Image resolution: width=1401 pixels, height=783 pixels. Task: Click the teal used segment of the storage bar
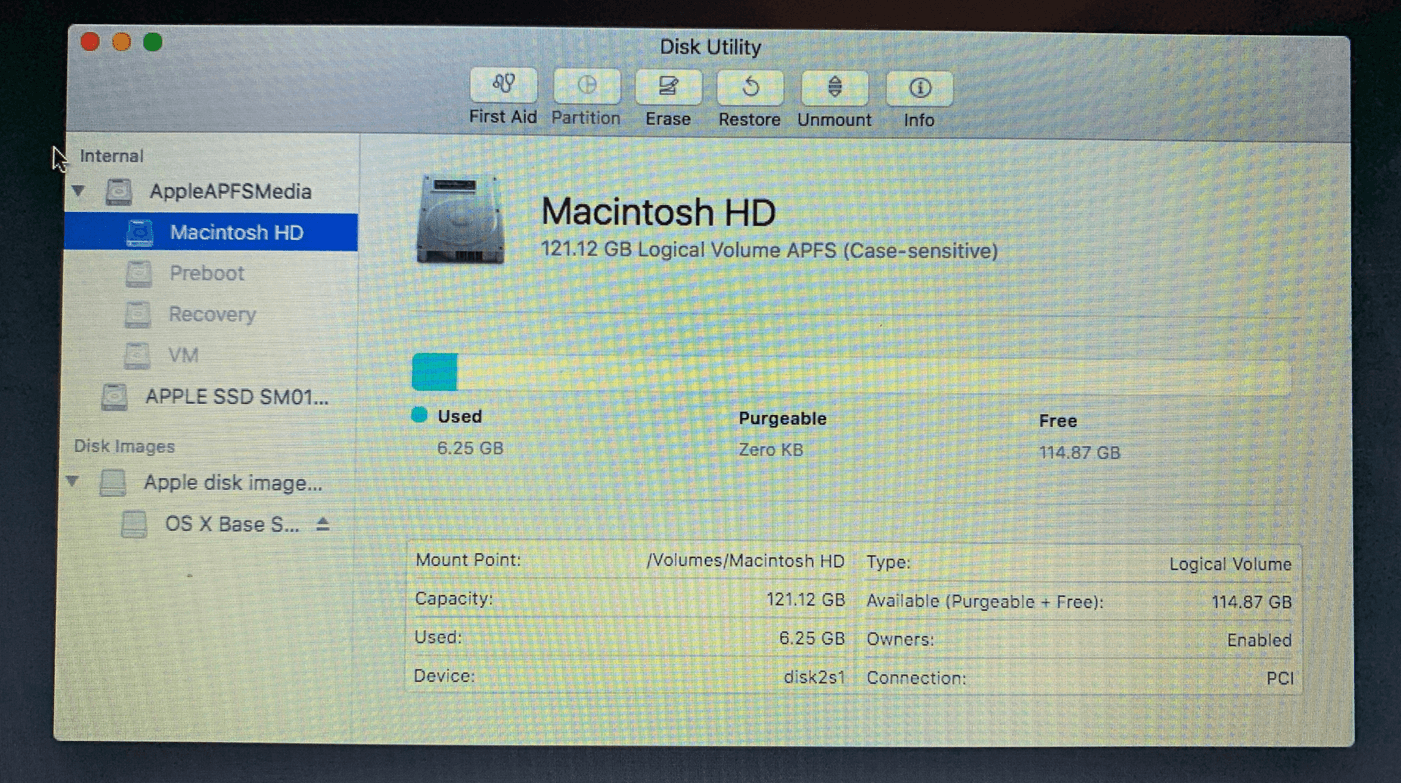pos(434,372)
